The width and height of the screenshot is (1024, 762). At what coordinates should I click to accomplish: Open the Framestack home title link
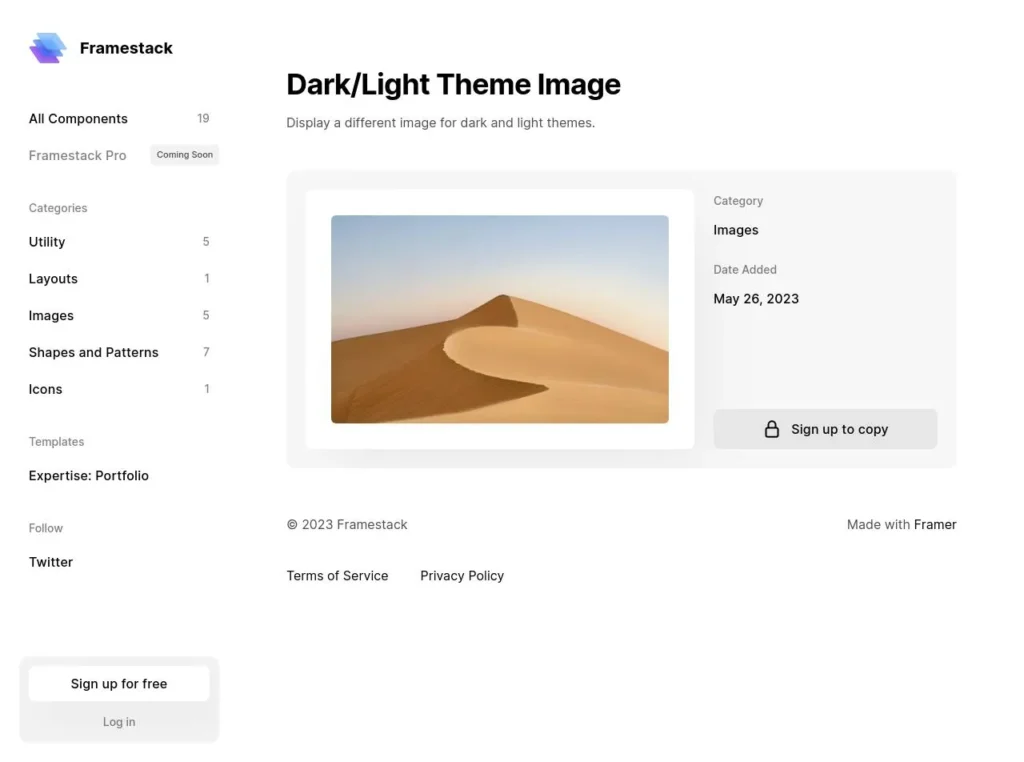pyautogui.click(x=126, y=48)
